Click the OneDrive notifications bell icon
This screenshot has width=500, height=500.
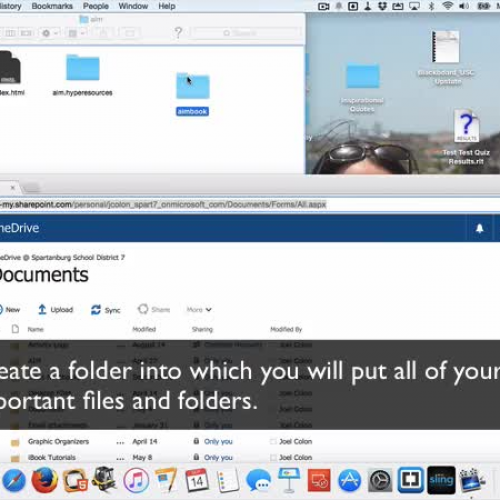[479, 228]
